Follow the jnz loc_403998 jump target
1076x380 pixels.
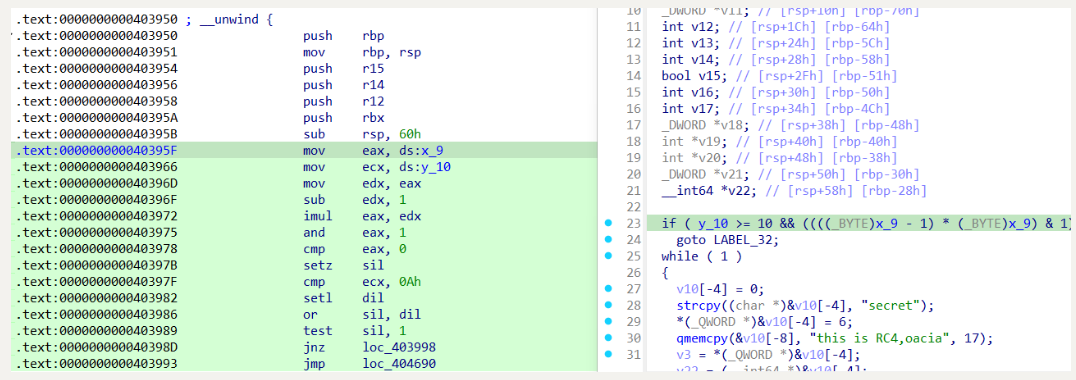coord(399,348)
